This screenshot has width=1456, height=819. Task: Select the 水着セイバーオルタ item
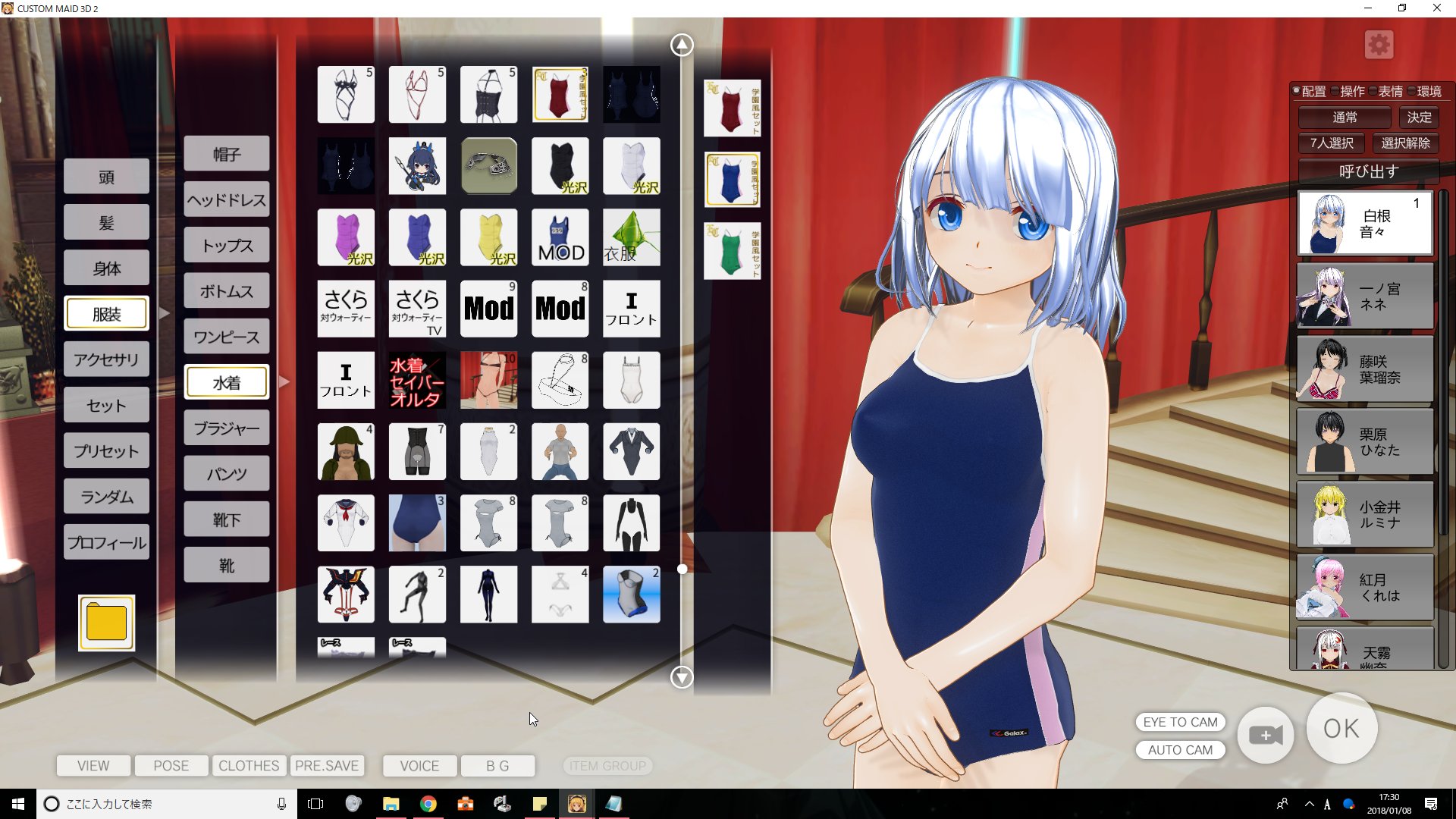[x=417, y=379]
